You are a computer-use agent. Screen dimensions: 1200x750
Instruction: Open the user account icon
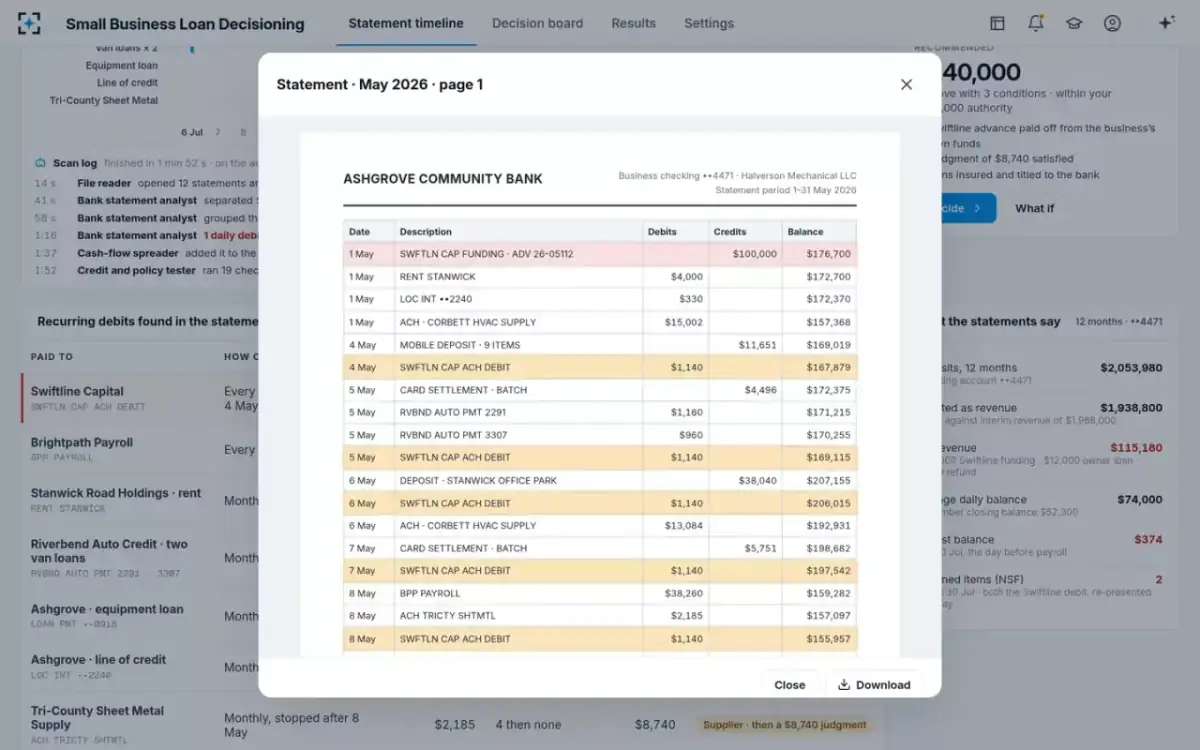pyautogui.click(x=1112, y=23)
